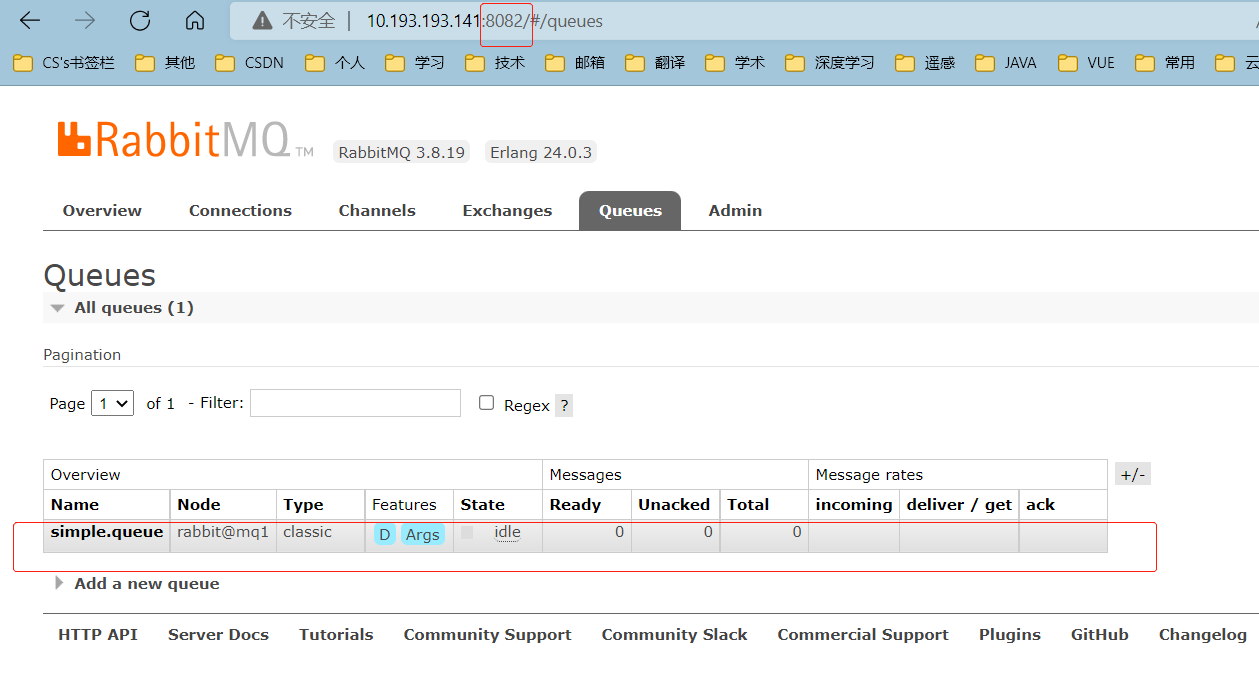
Task: Open the simple.queue queue link
Action: pyautogui.click(x=107, y=532)
